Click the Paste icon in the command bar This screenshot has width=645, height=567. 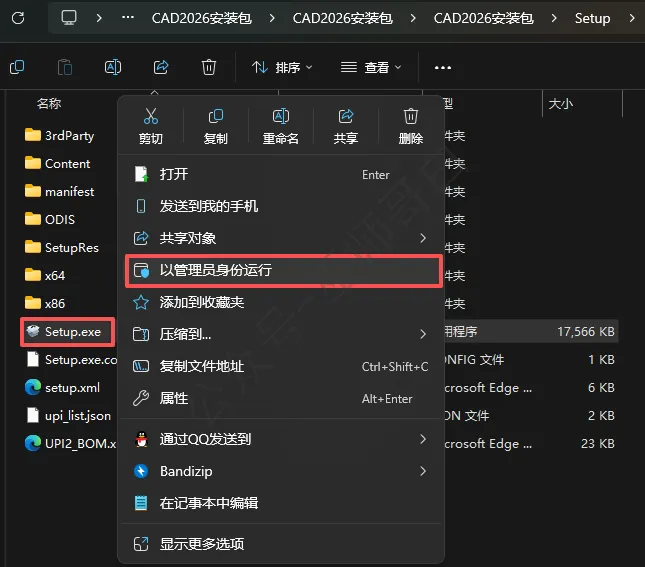point(65,67)
